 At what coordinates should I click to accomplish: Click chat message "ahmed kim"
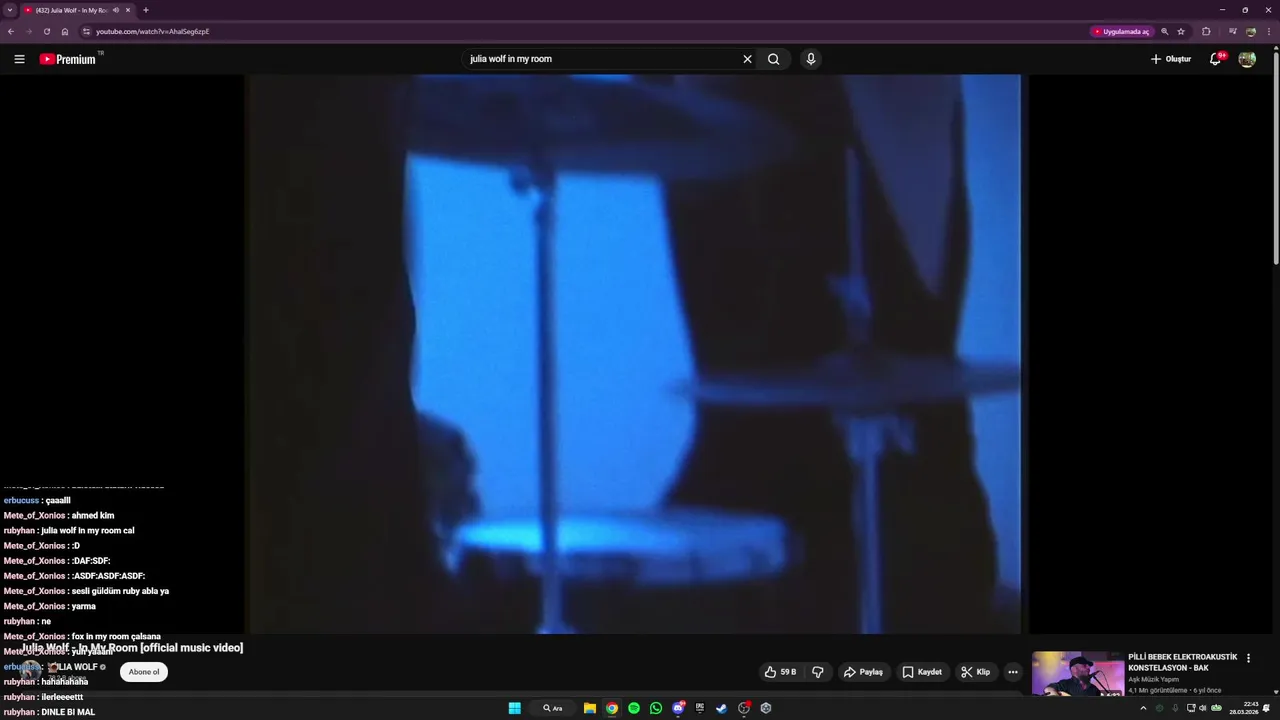[93, 516]
